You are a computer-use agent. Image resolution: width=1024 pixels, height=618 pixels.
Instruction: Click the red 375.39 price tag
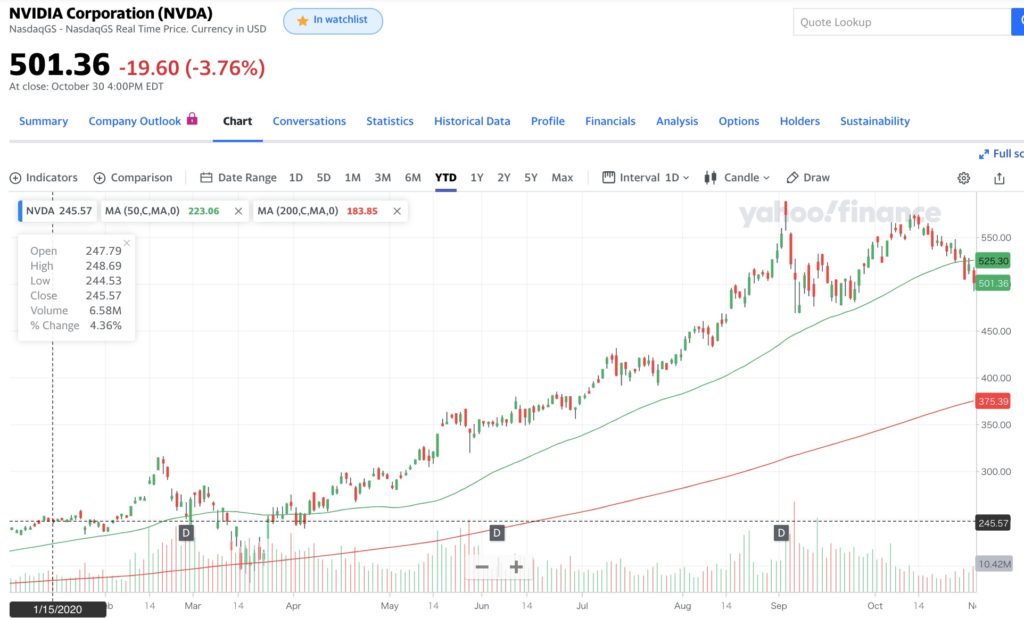[993, 401]
